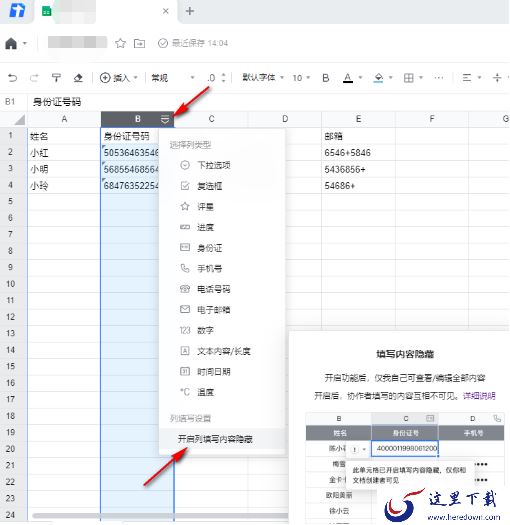Click cell A3 with 小明
Screen dimensions: 510x525
[64, 169]
